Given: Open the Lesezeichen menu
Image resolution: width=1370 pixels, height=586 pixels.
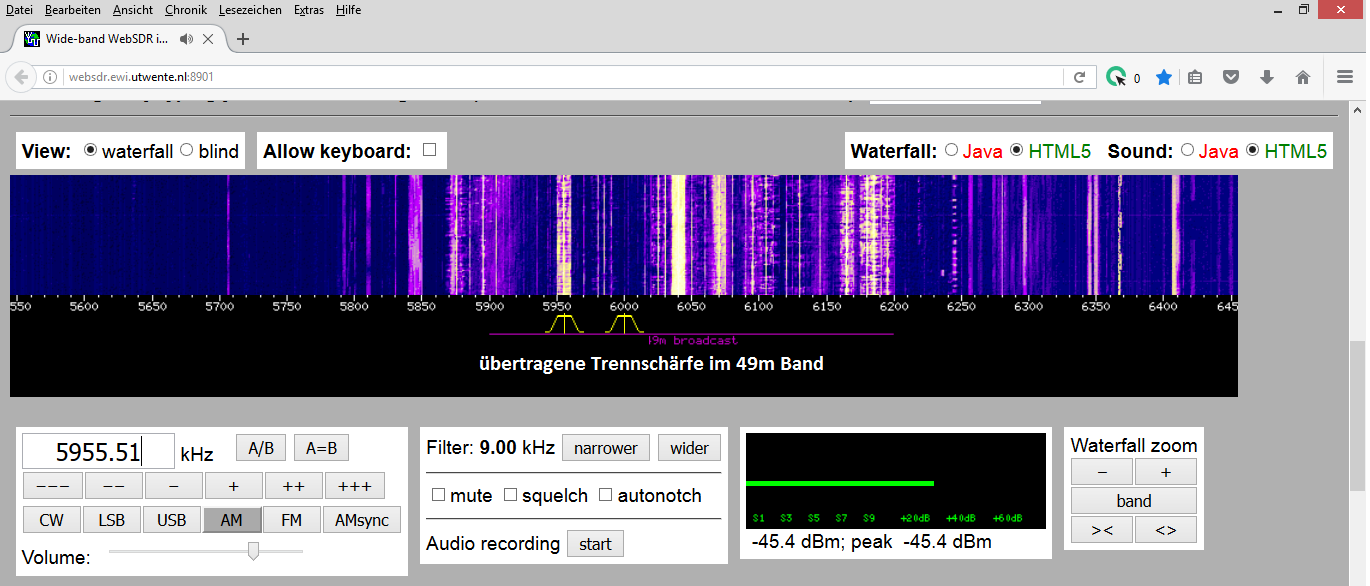Looking at the screenshot, I should click(x=251, y=10).
